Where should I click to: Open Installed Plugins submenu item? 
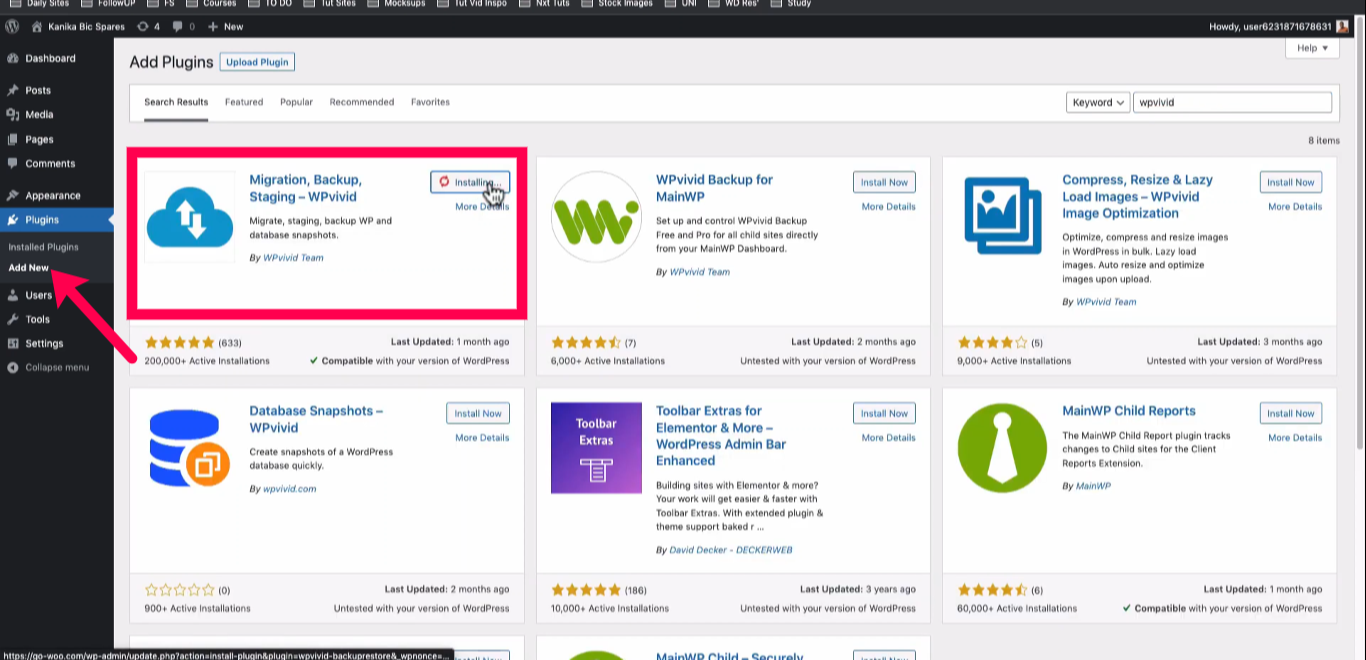tap(43, 246)
